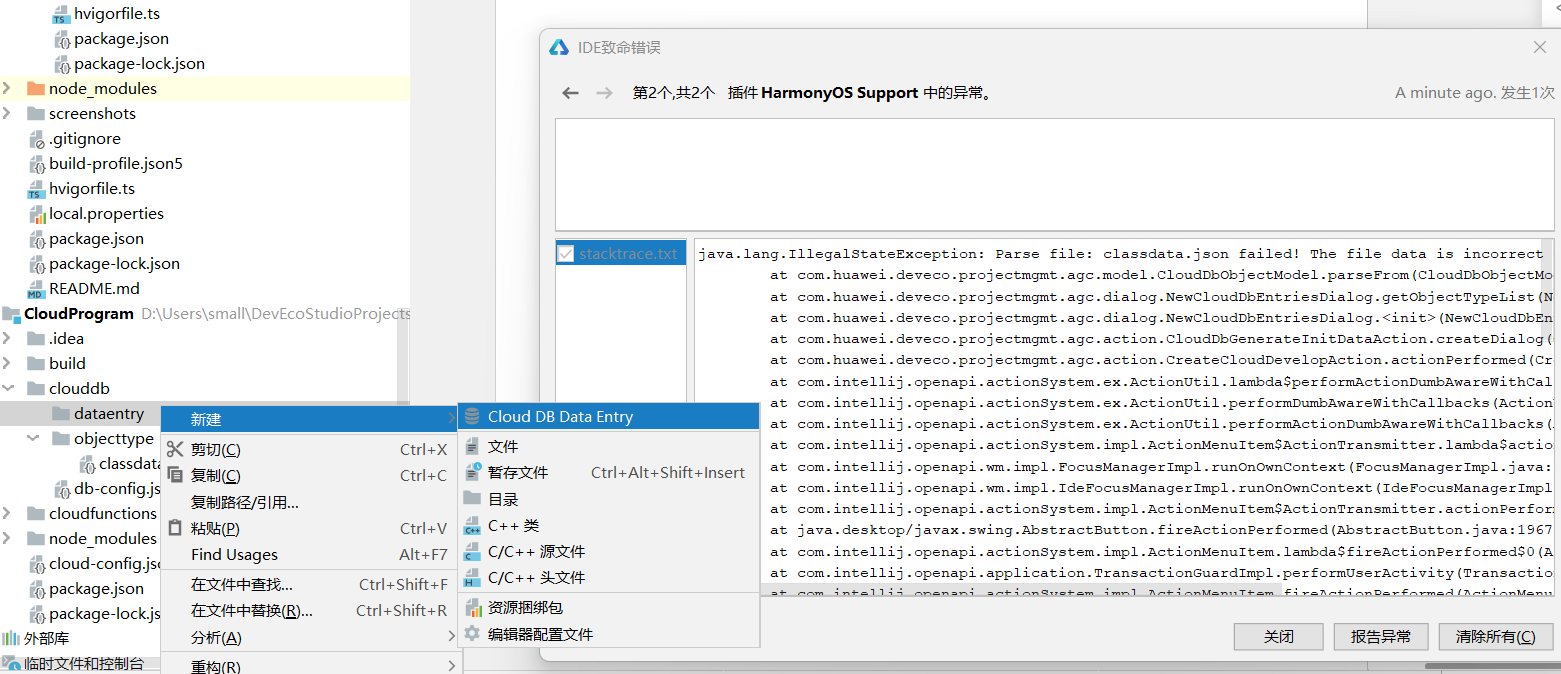Click the "java.lang.IllegalStateException" stack trace line

[1120, 254]
